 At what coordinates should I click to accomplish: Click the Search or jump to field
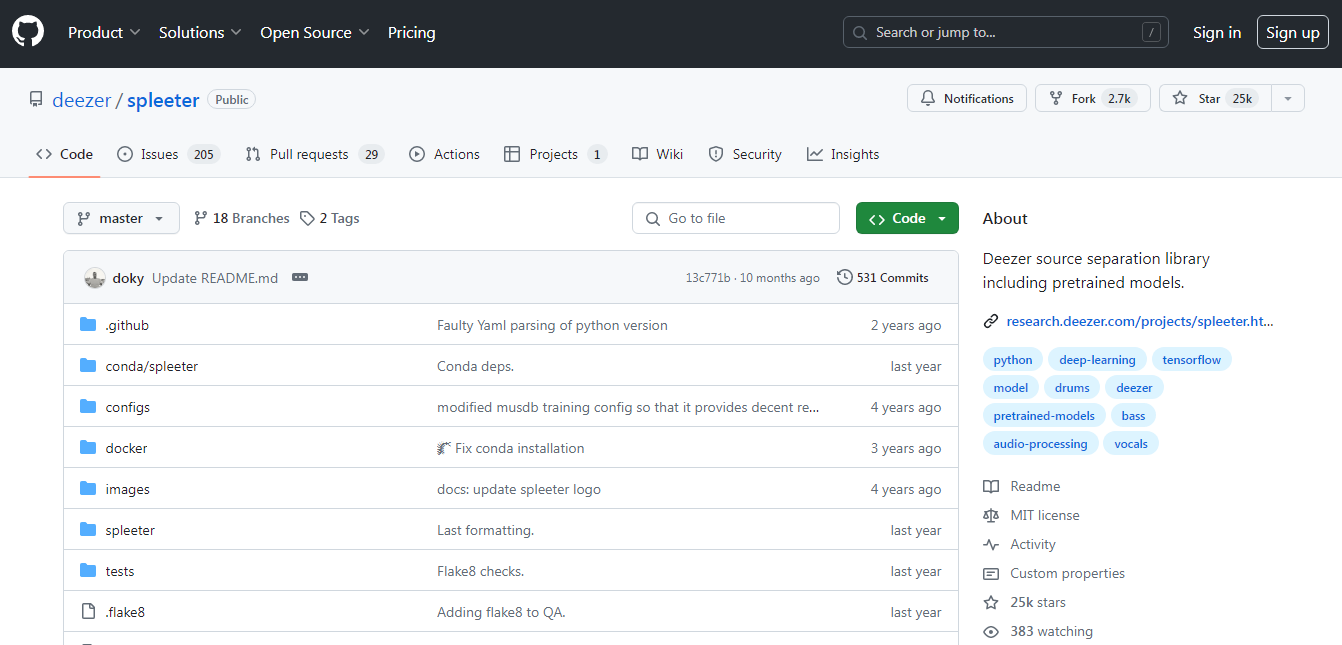[x=1007, y=33]
